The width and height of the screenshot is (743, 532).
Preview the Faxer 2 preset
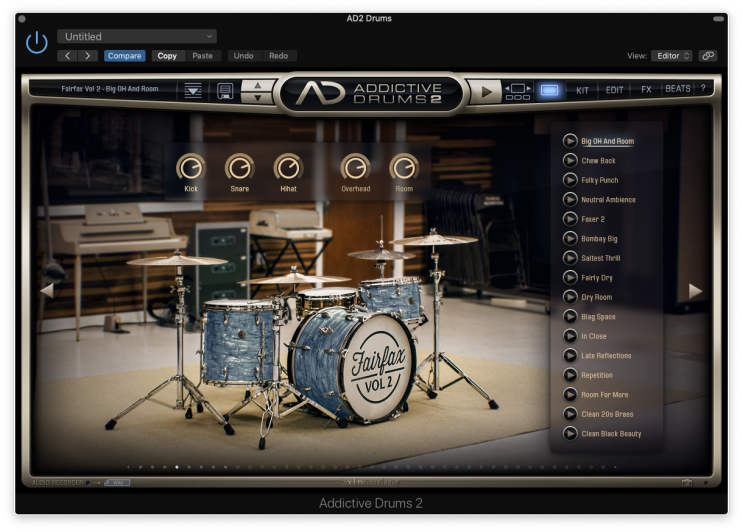point(570,219)
